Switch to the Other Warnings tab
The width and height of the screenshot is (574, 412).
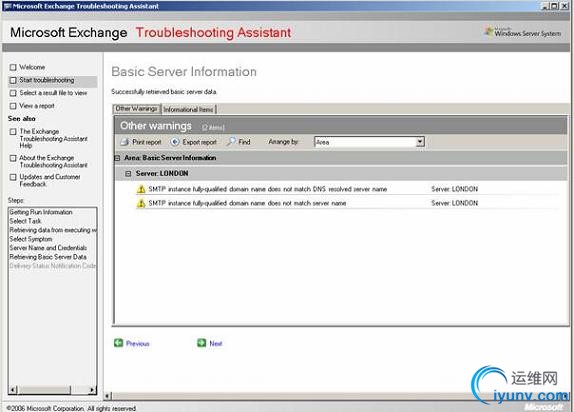pyautogui.click(x=136, y=109)
